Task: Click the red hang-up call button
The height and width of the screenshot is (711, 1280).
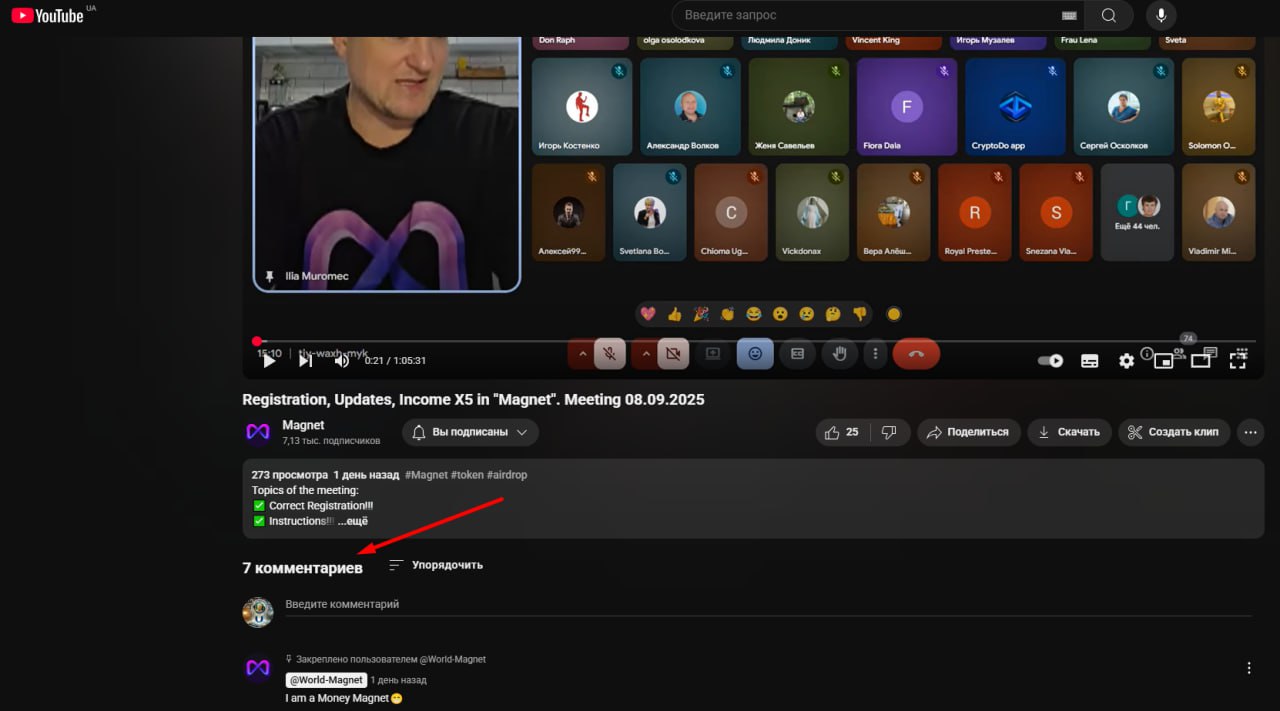Action: 916,353
